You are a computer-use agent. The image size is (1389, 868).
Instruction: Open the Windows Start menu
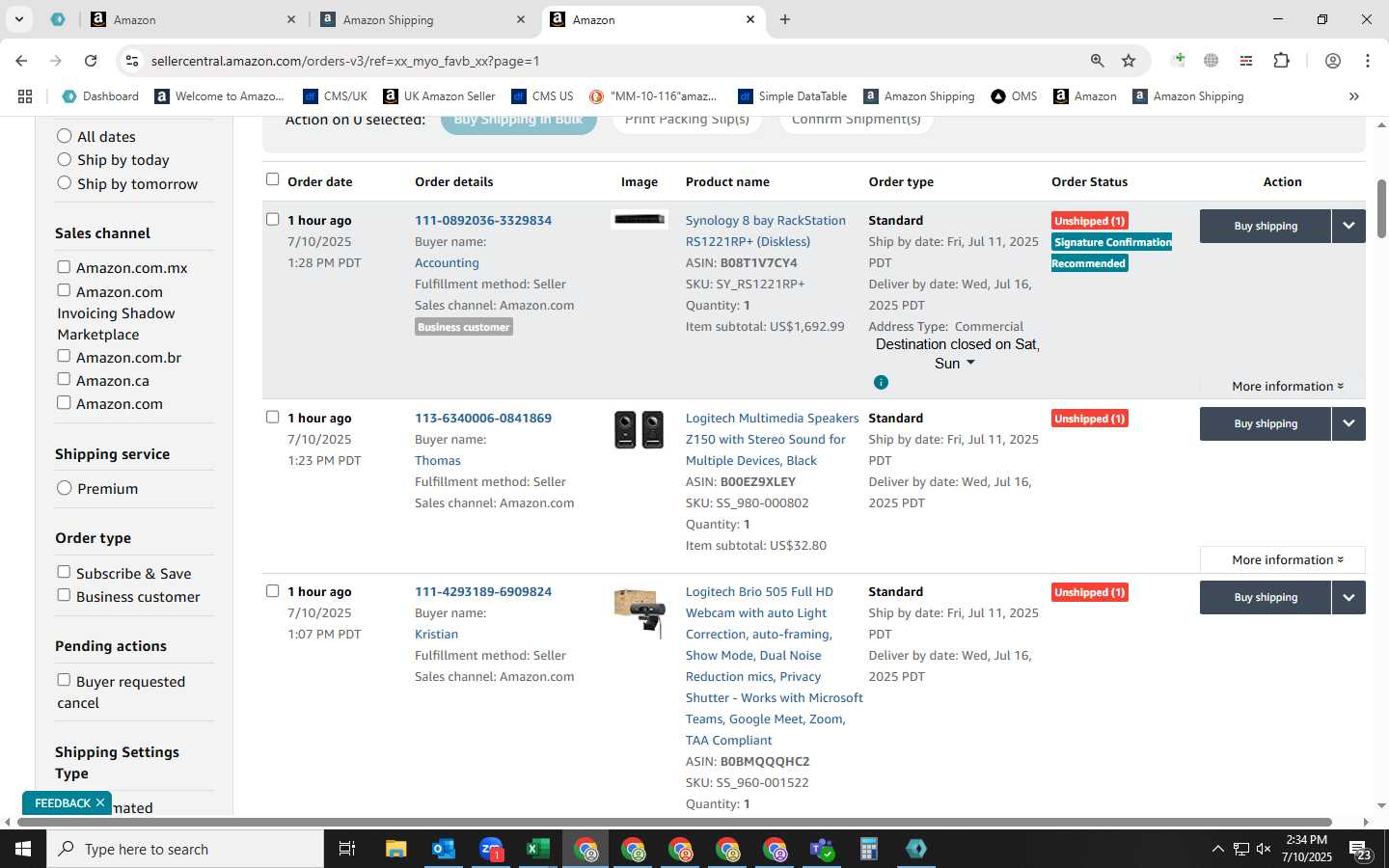tap(23, 849)
